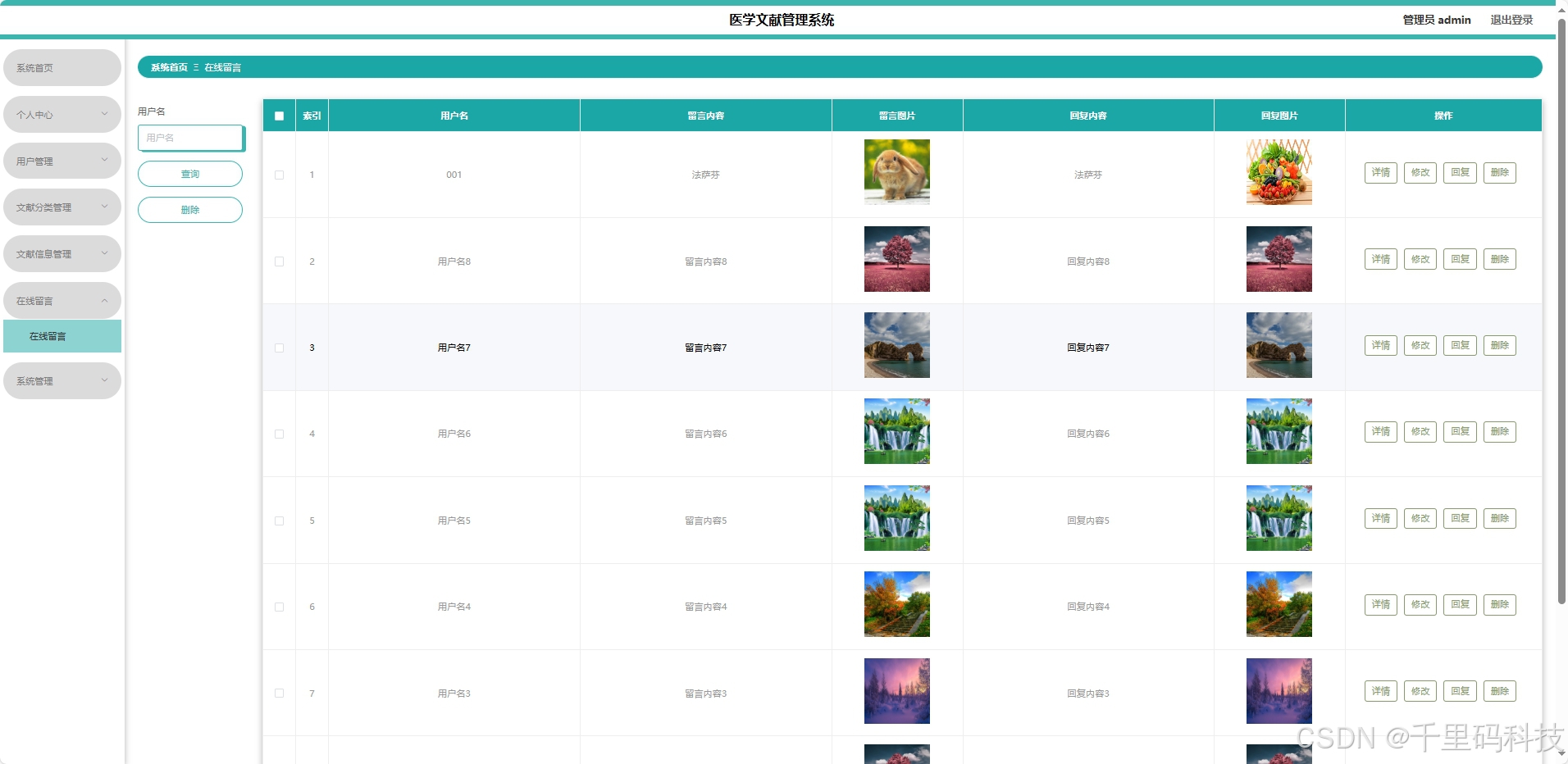Viewport: 1568px width, 764px height.
Task: View the autumn stairs message image for 用户名4
Action: 897,604
